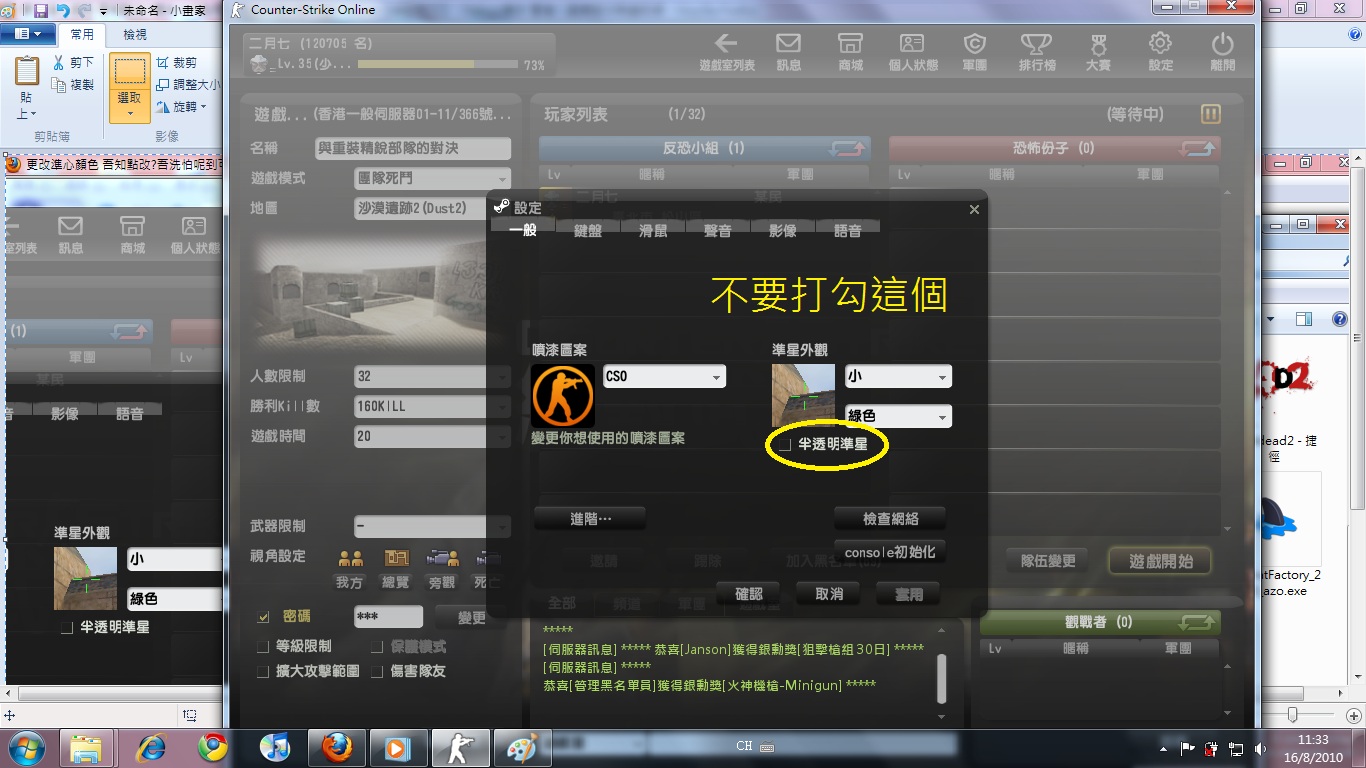Uncheck the 密碼 password checkbox
Viewport: 1366px width, 768px height.
click(264, 617)
